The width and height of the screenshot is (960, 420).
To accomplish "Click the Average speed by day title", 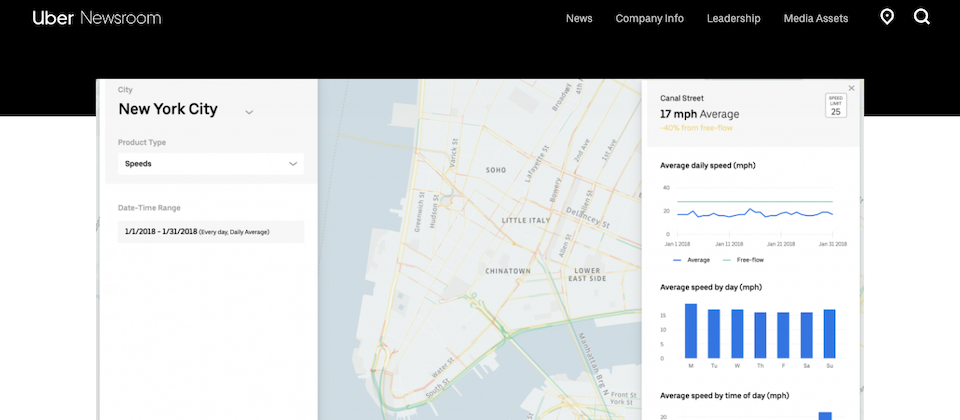I will [x=711, y=287].
